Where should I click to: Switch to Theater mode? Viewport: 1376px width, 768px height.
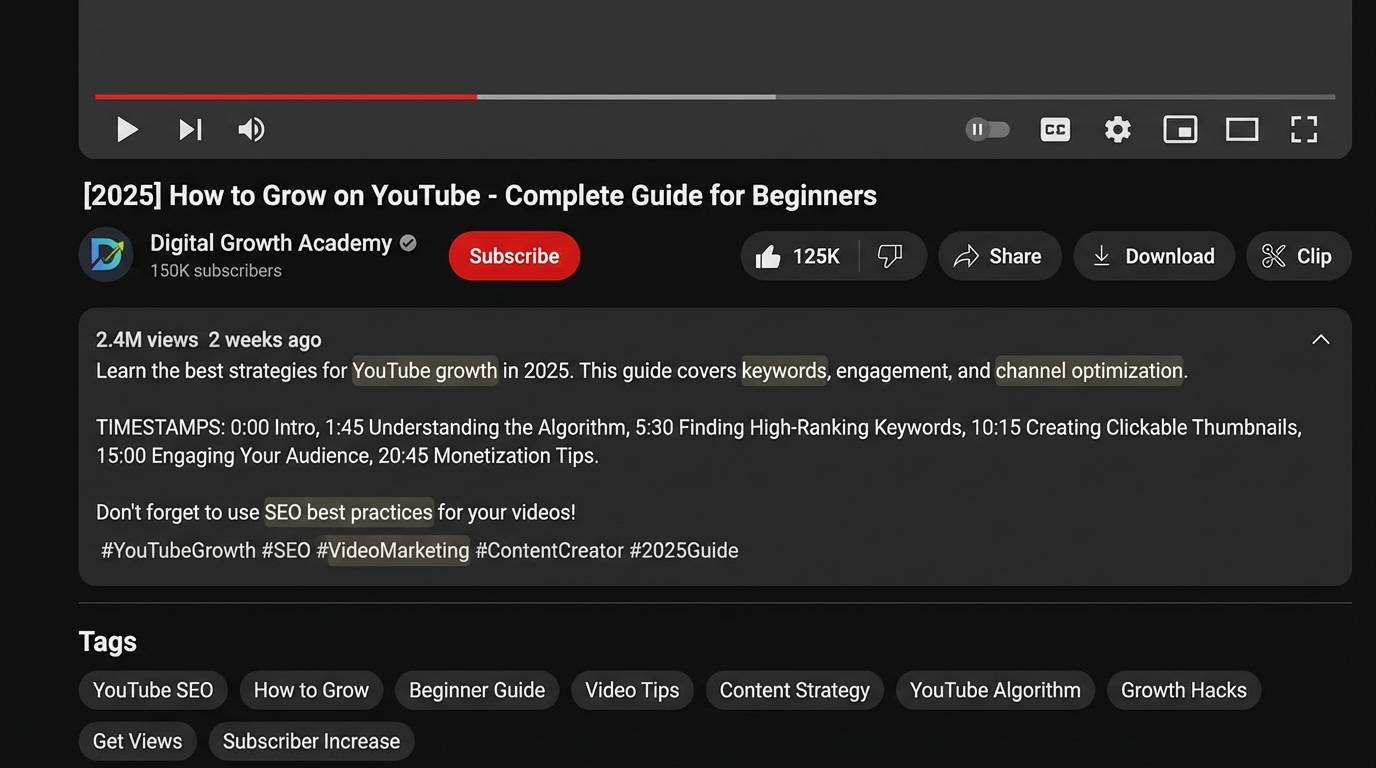[x=1242, y=129]
